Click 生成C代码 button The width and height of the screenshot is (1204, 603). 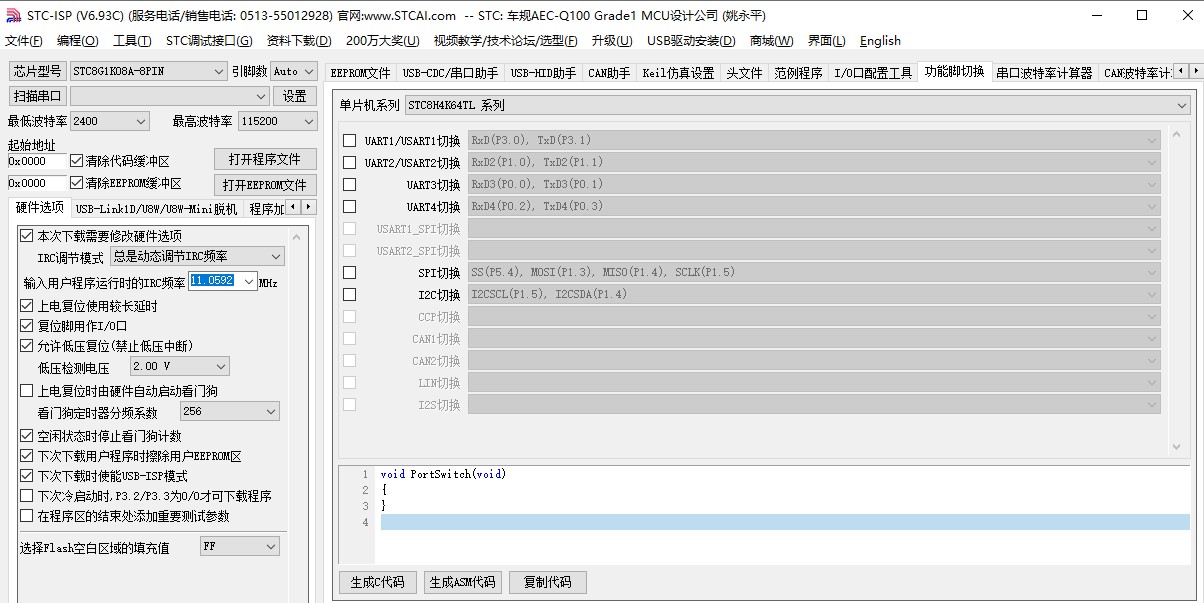(378, 582)
